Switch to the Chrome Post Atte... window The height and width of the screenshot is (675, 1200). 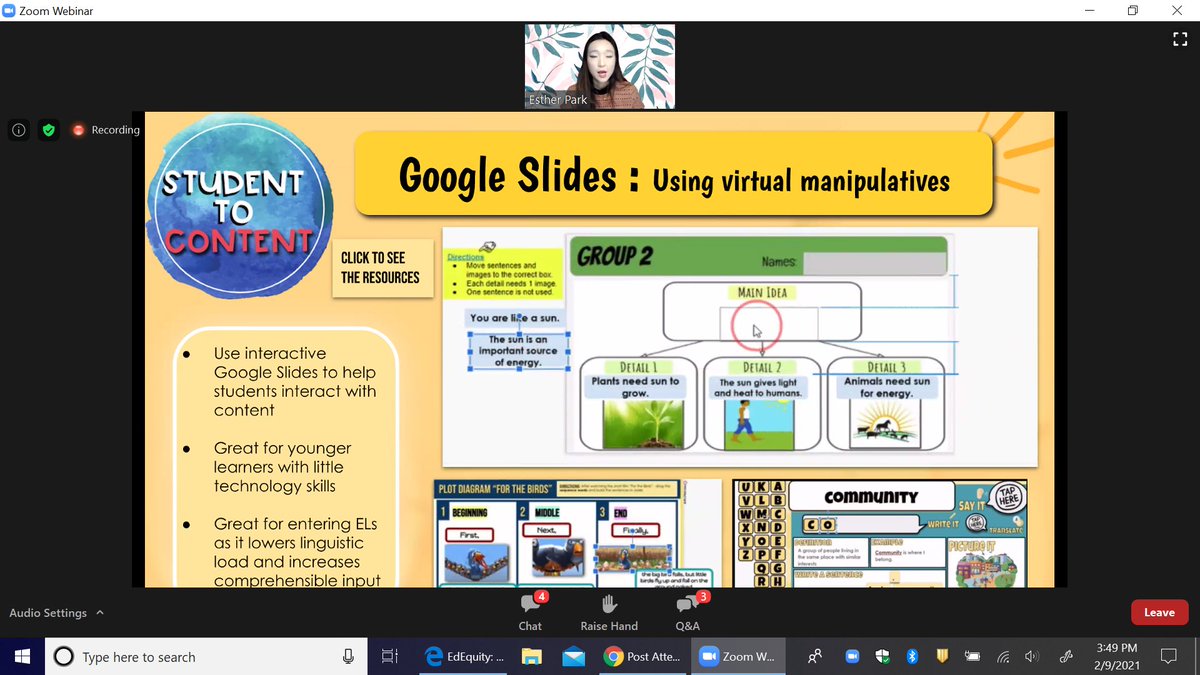tap(643, 657)
